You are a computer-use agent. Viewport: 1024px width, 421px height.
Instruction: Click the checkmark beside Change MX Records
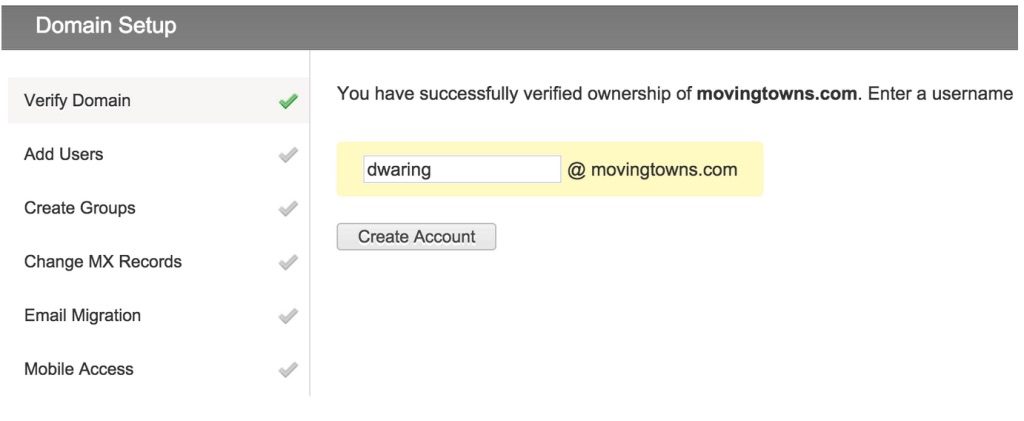click(x=288, y=262)
